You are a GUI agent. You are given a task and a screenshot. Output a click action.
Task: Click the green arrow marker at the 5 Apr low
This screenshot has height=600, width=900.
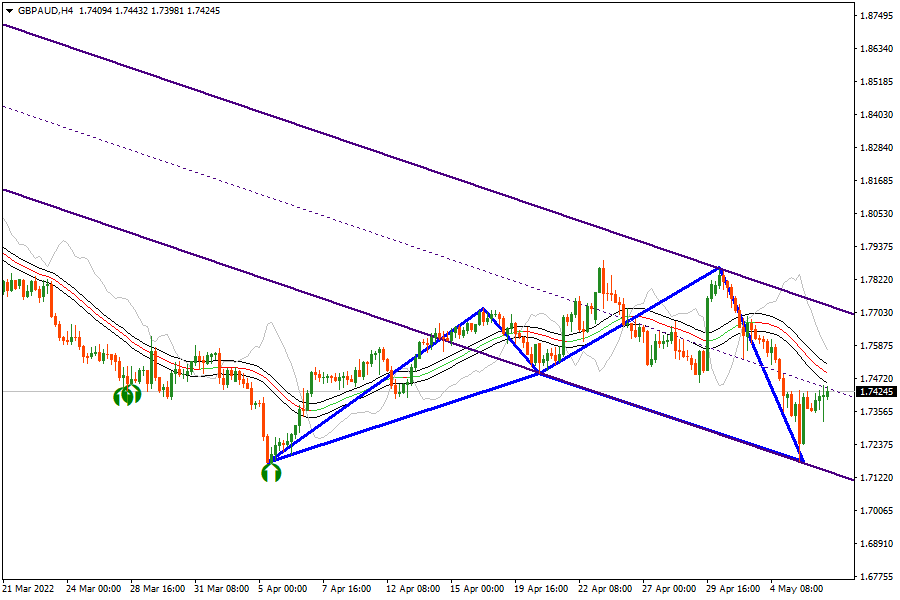coord(271,472)
